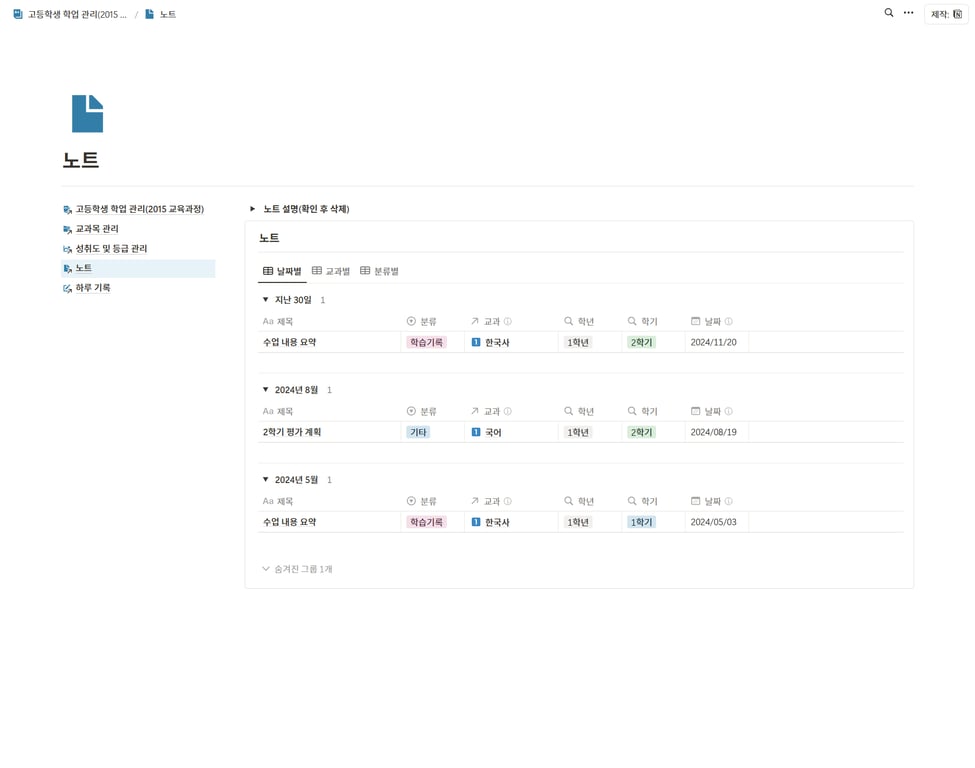Click the 1학기 tag in 2024/05/03 row
Image resolution: width=975 pixels, height=768 pixels.
641,522
